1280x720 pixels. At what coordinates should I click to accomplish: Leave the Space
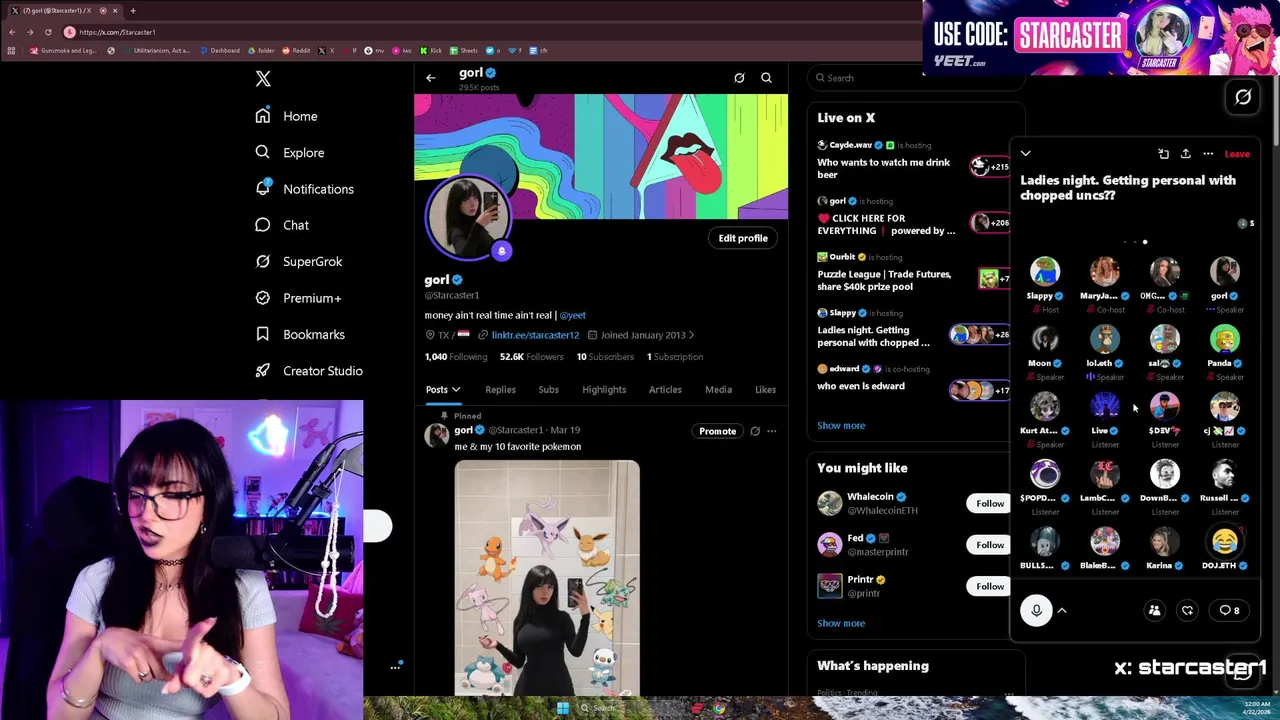coord(1237,154)
